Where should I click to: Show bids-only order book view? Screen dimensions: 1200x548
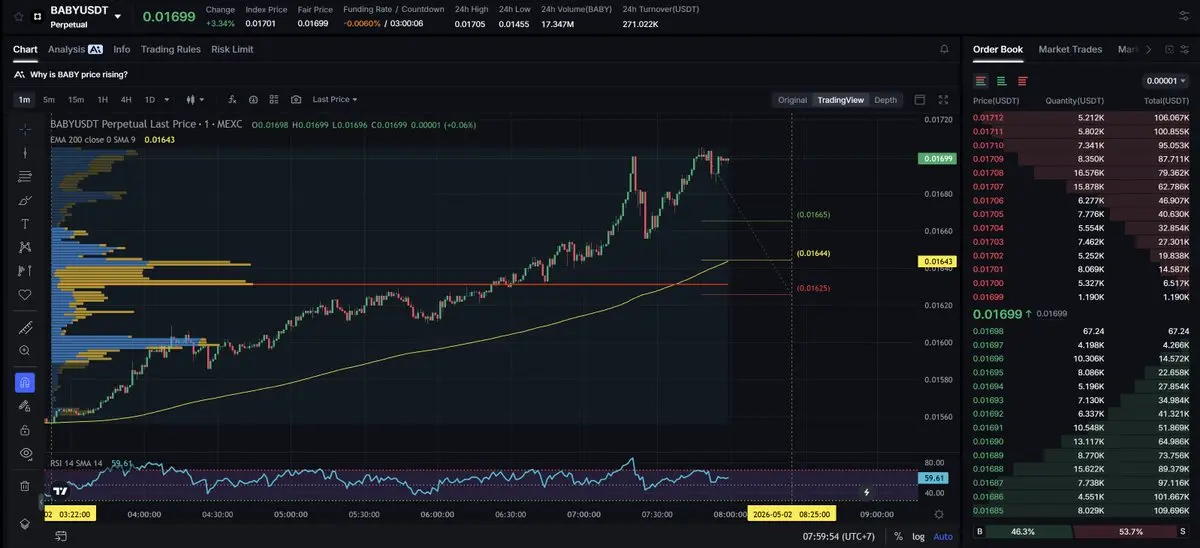click(x=1001, y=81)
